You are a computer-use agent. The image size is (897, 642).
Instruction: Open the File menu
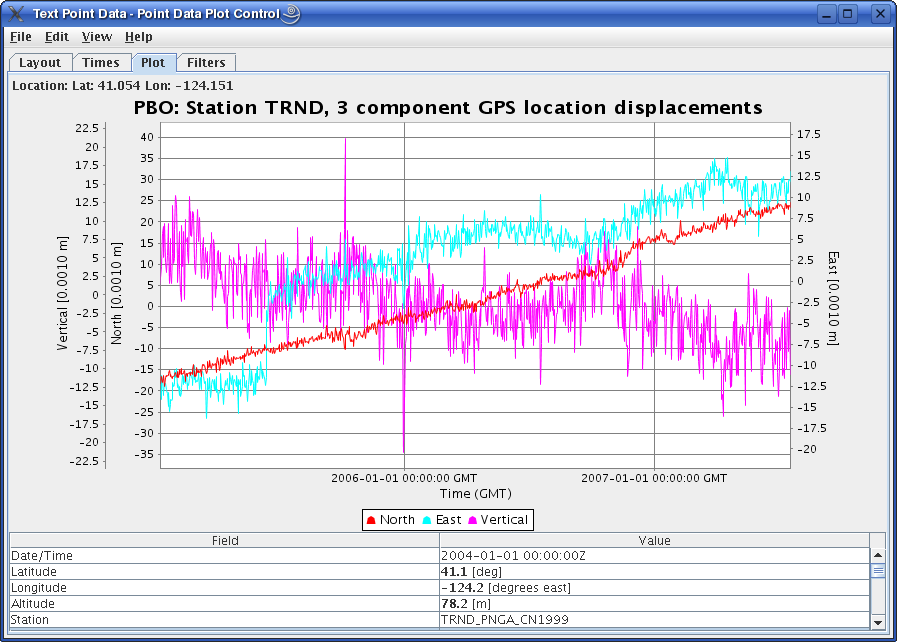click(20, 37)
